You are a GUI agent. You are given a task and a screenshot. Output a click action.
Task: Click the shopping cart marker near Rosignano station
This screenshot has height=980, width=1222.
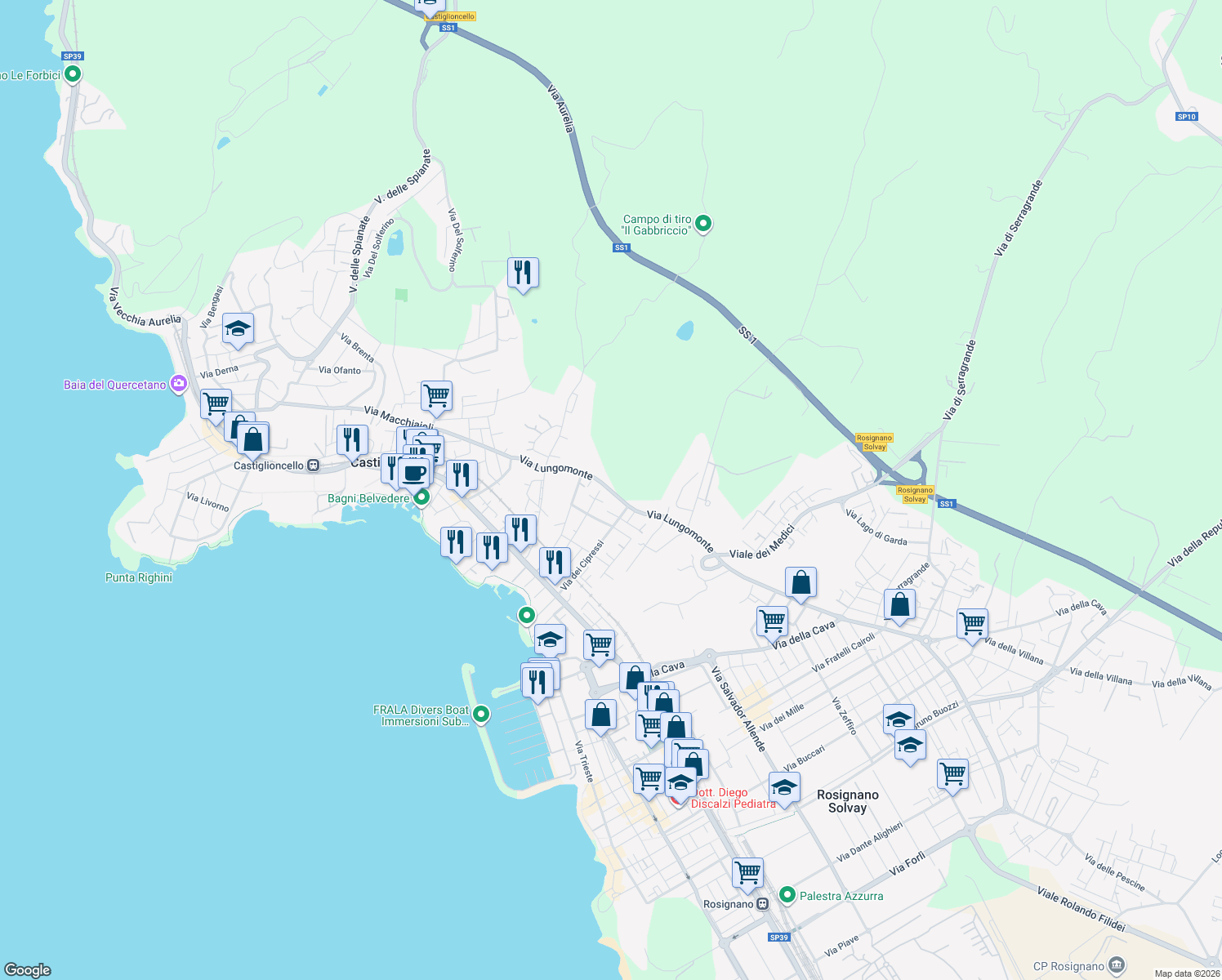[x=748, y=872]
